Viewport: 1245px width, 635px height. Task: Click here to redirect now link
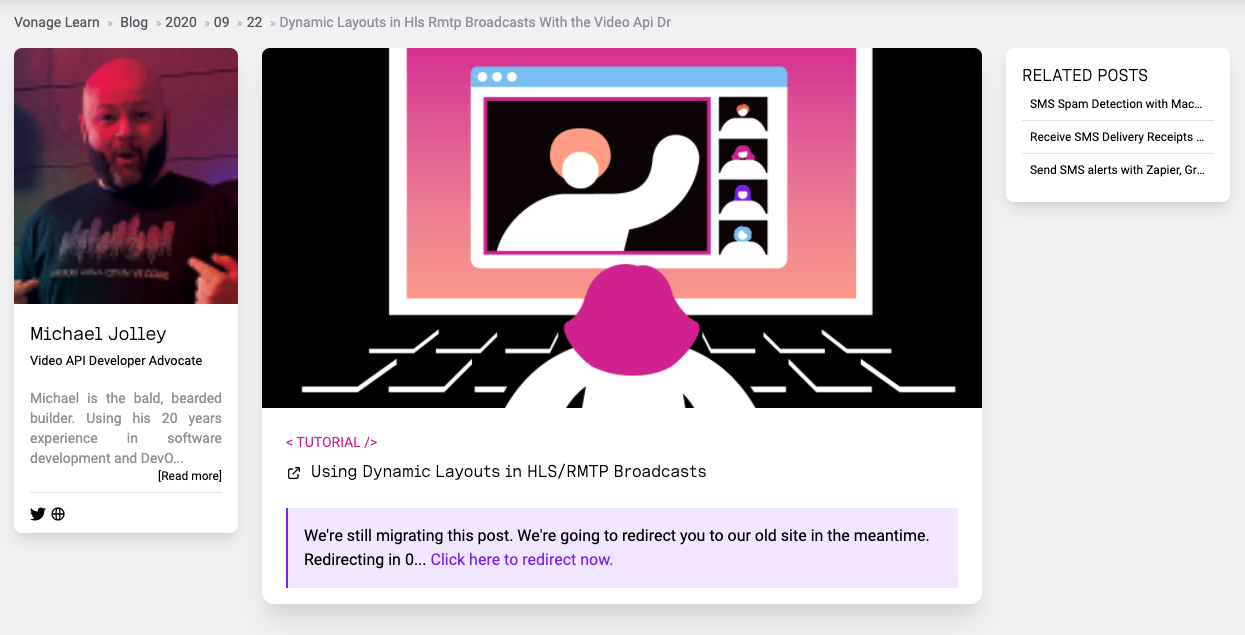tap(522, 559)
